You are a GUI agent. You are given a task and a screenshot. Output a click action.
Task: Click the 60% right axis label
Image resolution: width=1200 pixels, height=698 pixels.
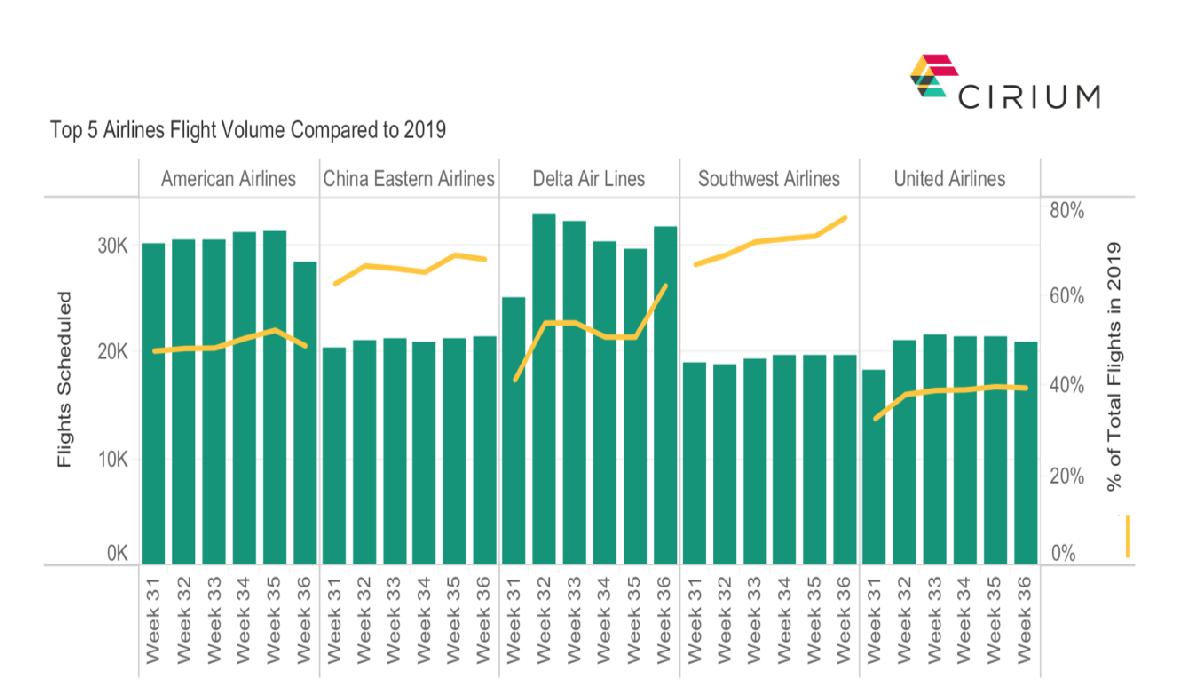pyautogui.click(x=1065, y=296)
